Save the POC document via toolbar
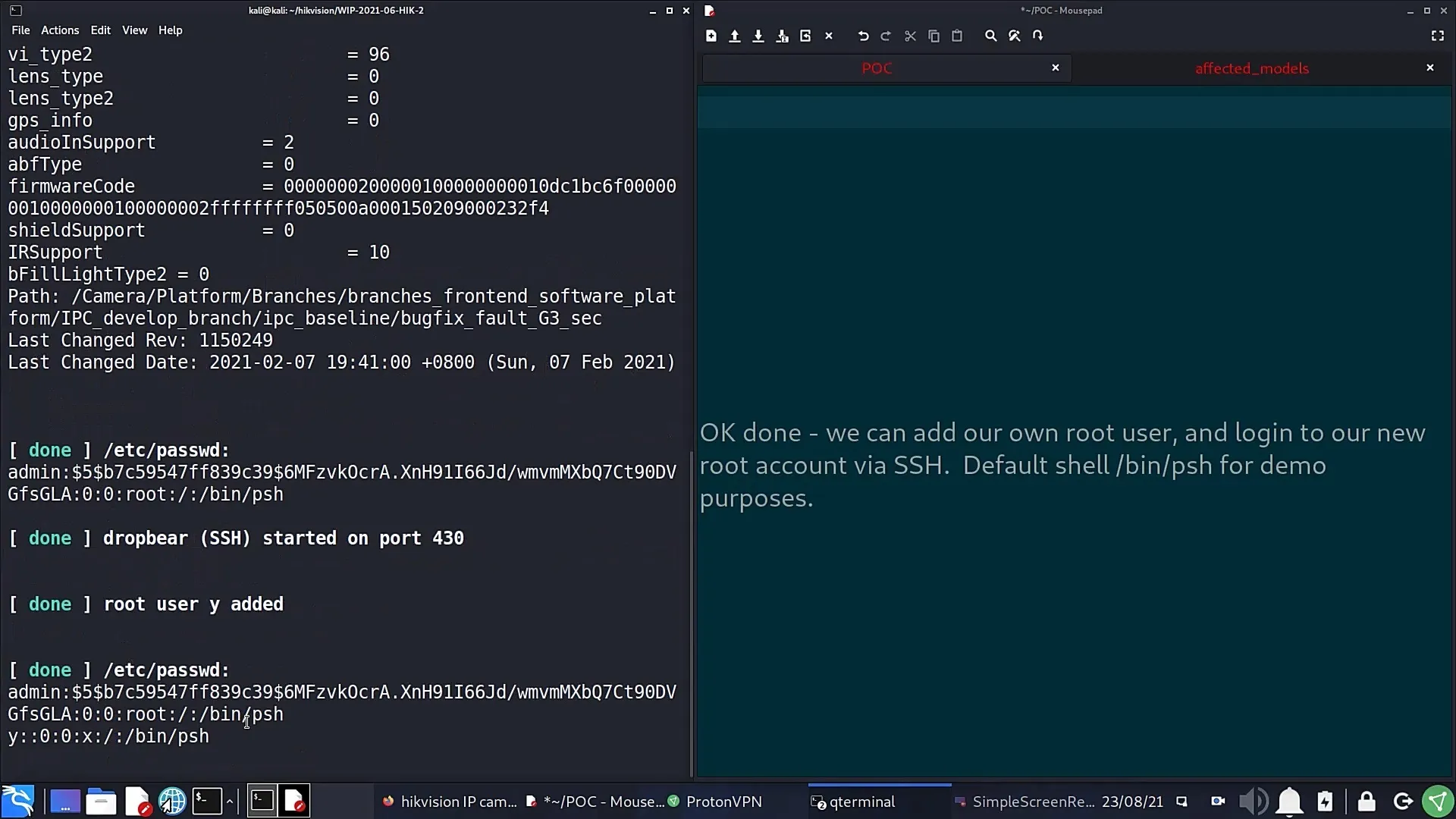The width and height of the screenshot is (1456, 819). point(758,36)
